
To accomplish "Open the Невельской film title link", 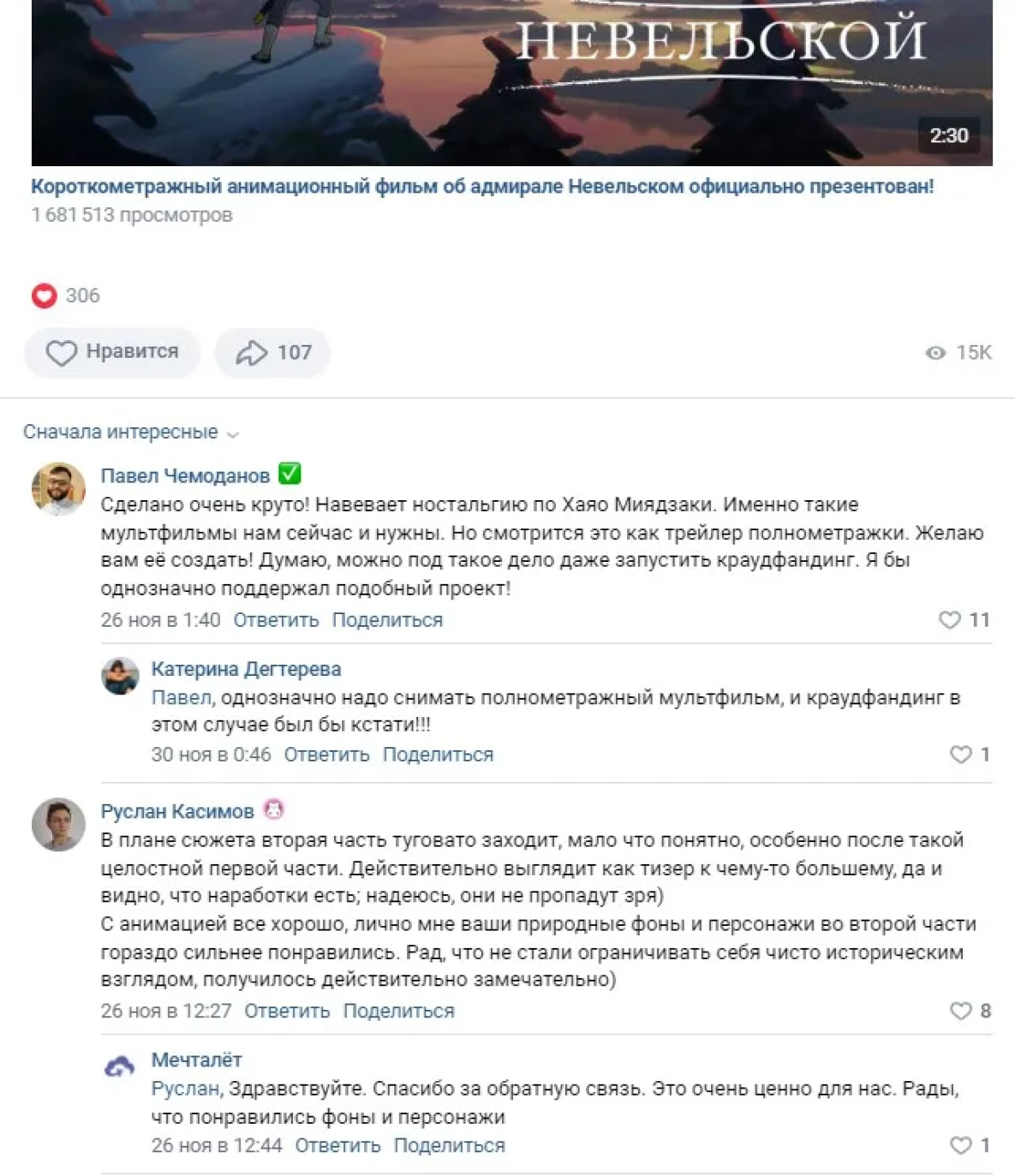I will point(482,187).
